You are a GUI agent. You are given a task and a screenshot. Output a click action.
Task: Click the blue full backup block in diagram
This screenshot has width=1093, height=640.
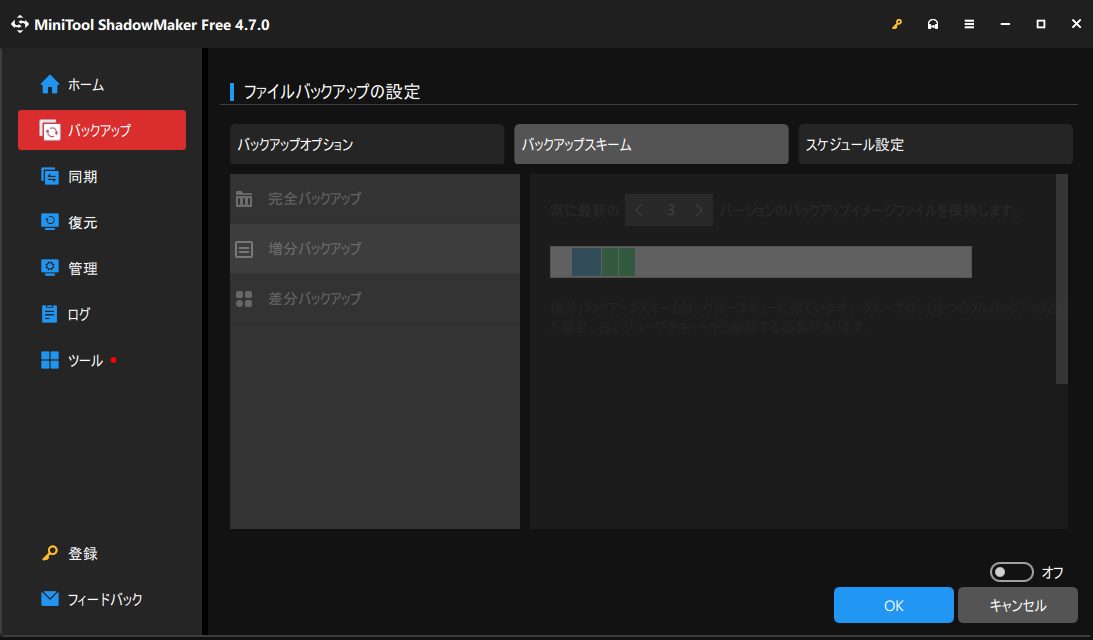(586, 262)
